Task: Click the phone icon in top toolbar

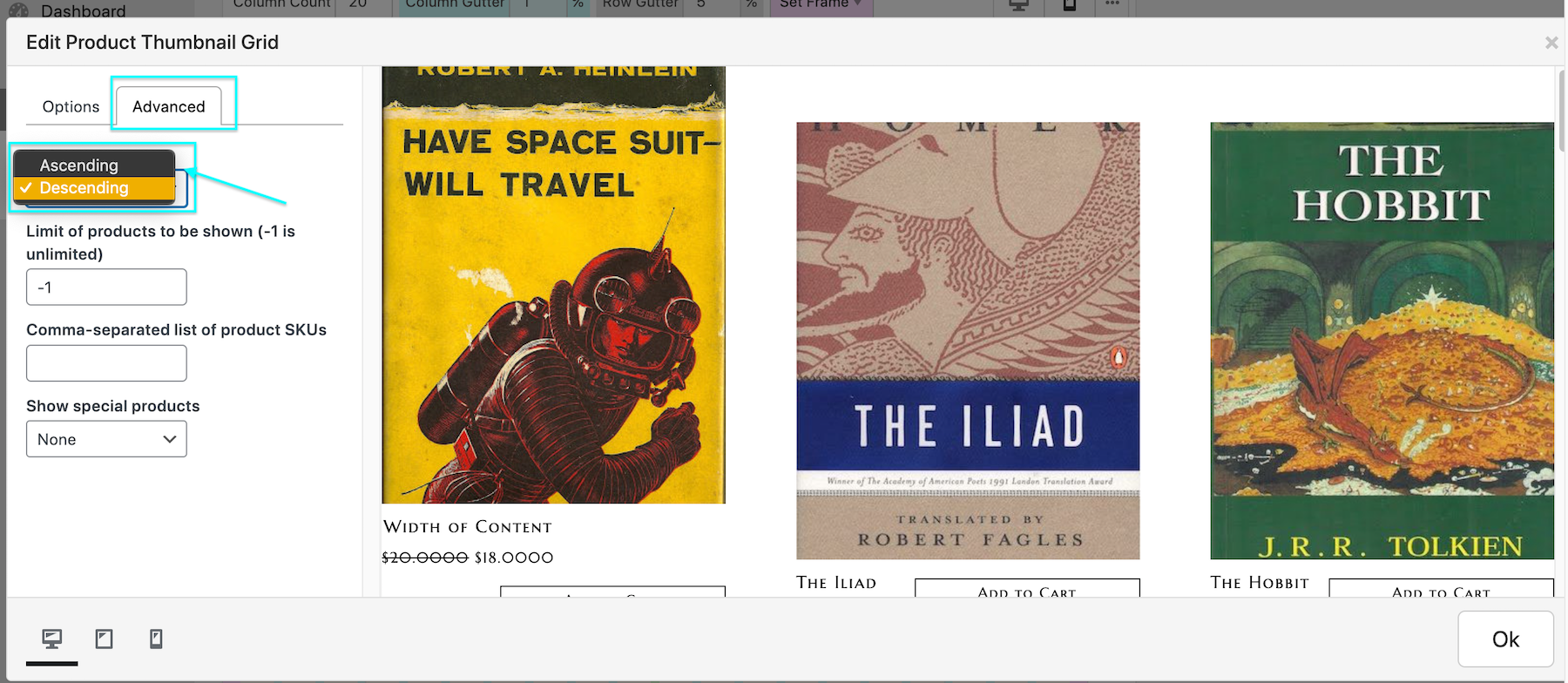Action: pos(1070,5)
